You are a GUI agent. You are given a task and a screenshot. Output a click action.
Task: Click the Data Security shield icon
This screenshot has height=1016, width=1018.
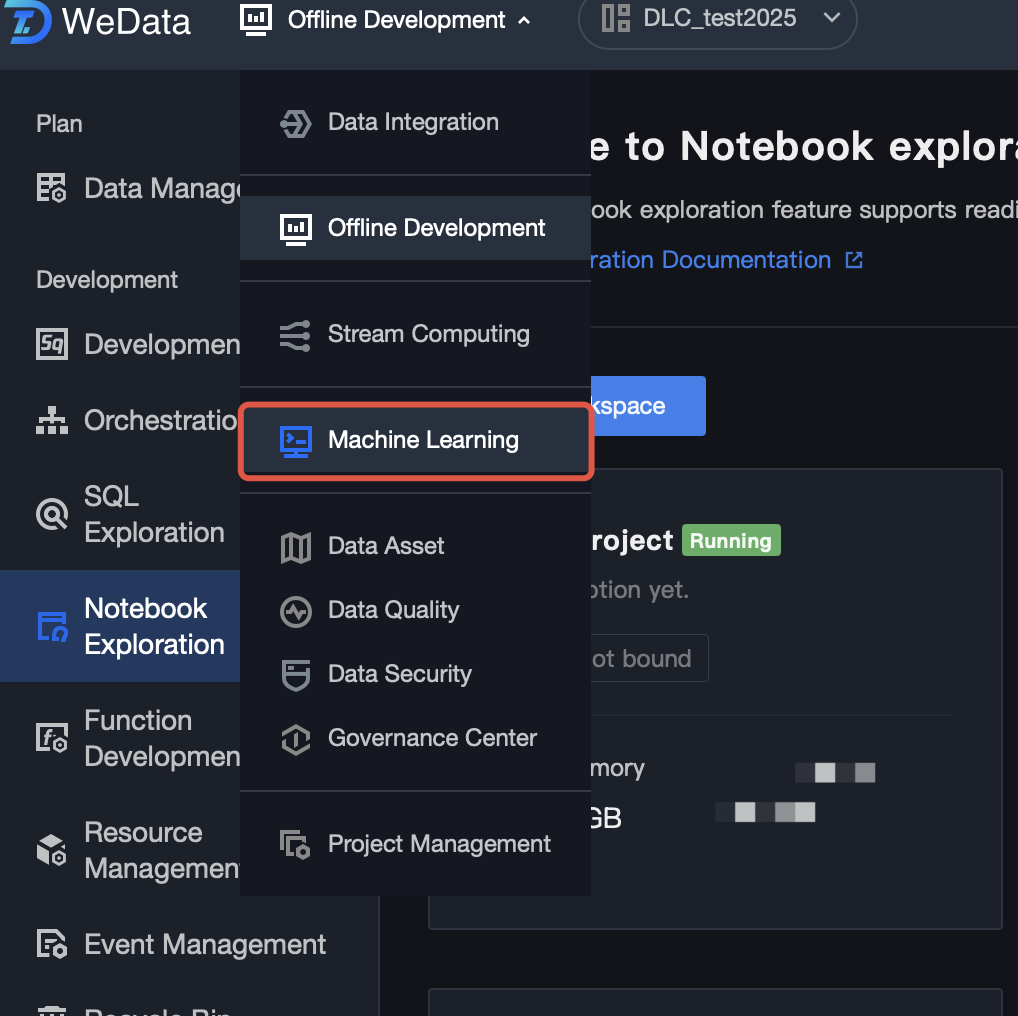(296, 675)
